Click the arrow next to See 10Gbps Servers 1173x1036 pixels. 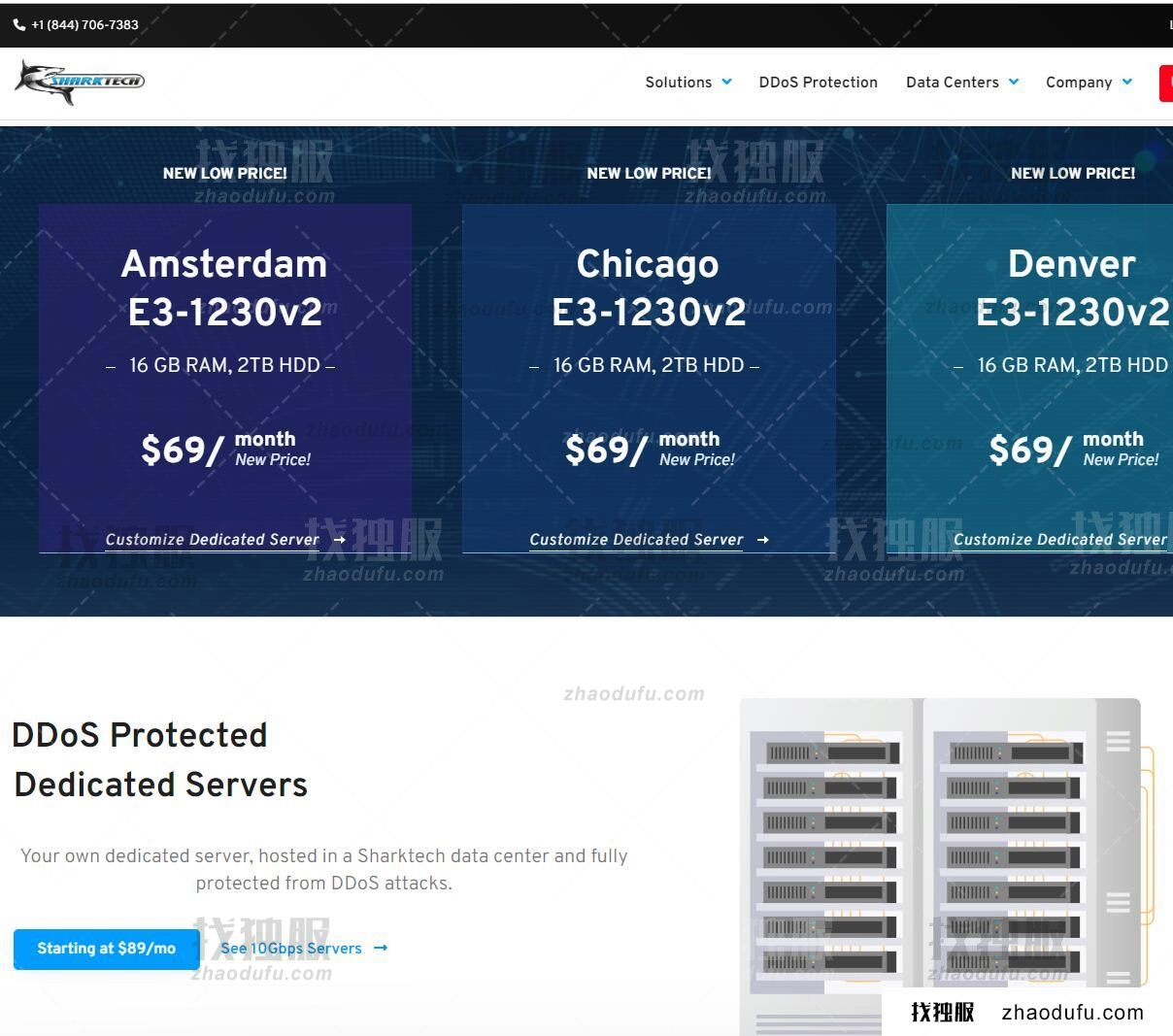pos(381,948)
